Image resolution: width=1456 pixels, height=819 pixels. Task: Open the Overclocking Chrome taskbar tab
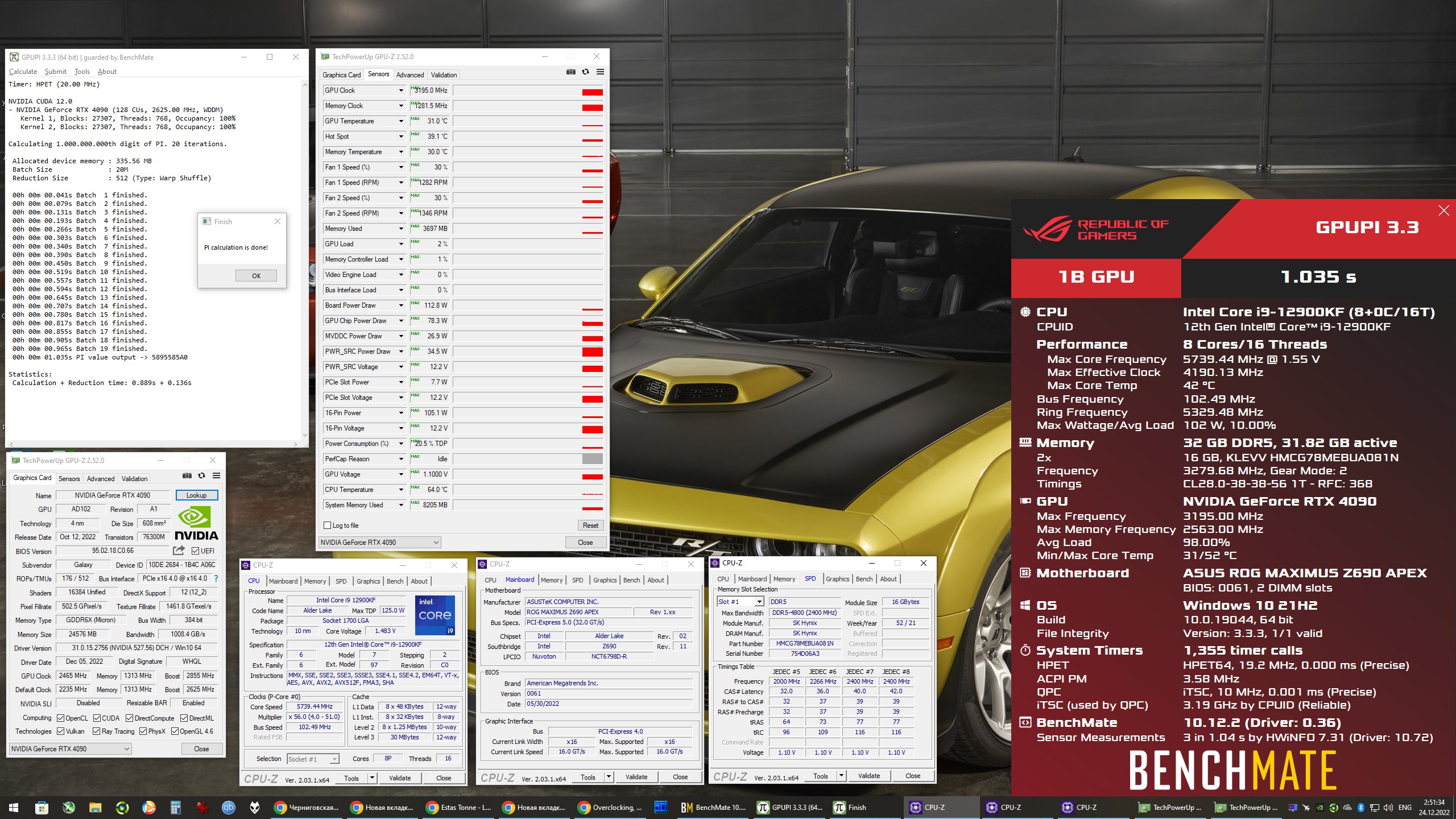click(610, 807)
